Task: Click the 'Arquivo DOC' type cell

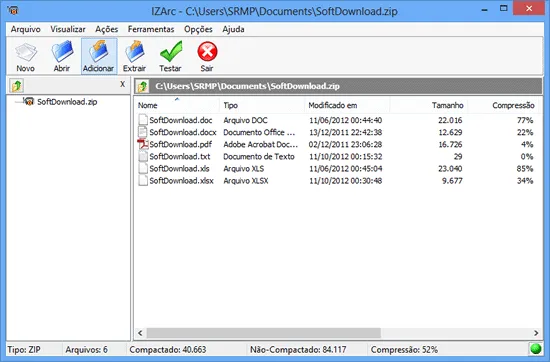Action: (x=246, y=120)
